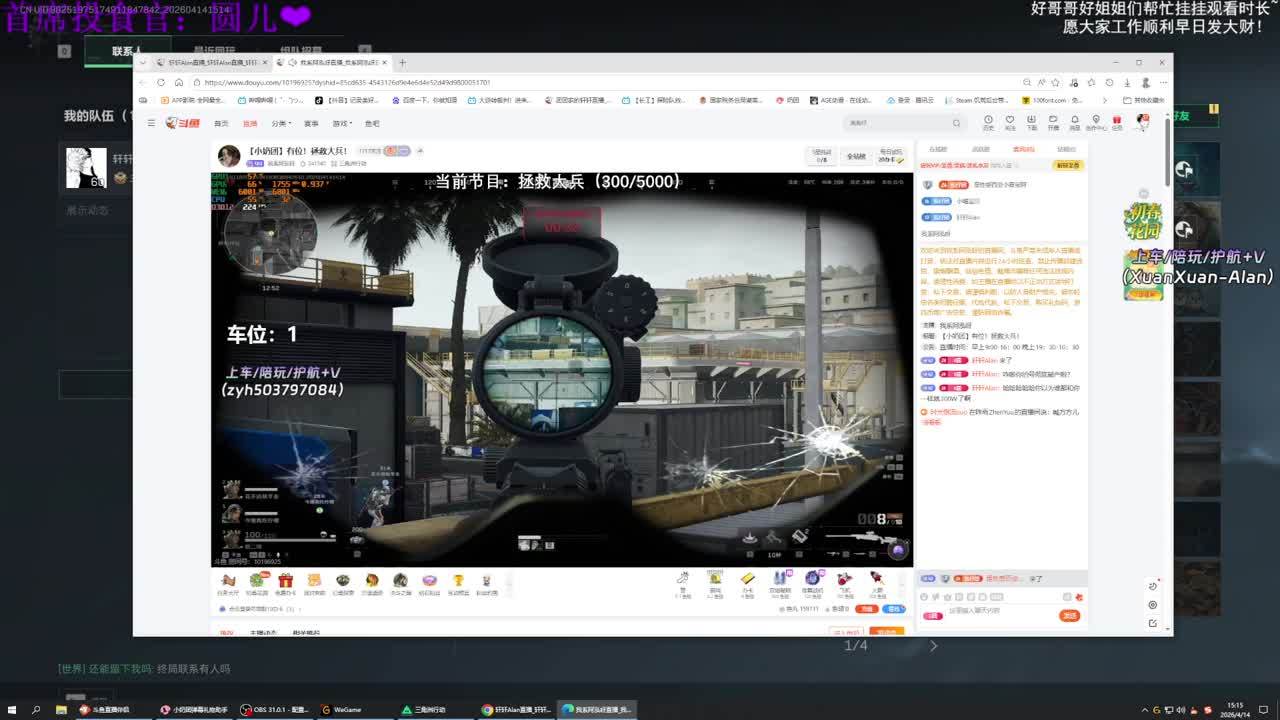Screen dimensions: 1280x720
Task: Click the Douyu search input field
Action: [895, 123]
